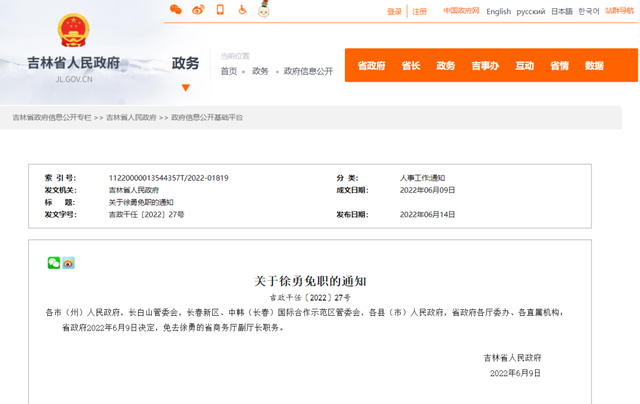640x404 pixels.
Task: Switch to the 数据 navigation tab
Action: click(x=594, y=66)
